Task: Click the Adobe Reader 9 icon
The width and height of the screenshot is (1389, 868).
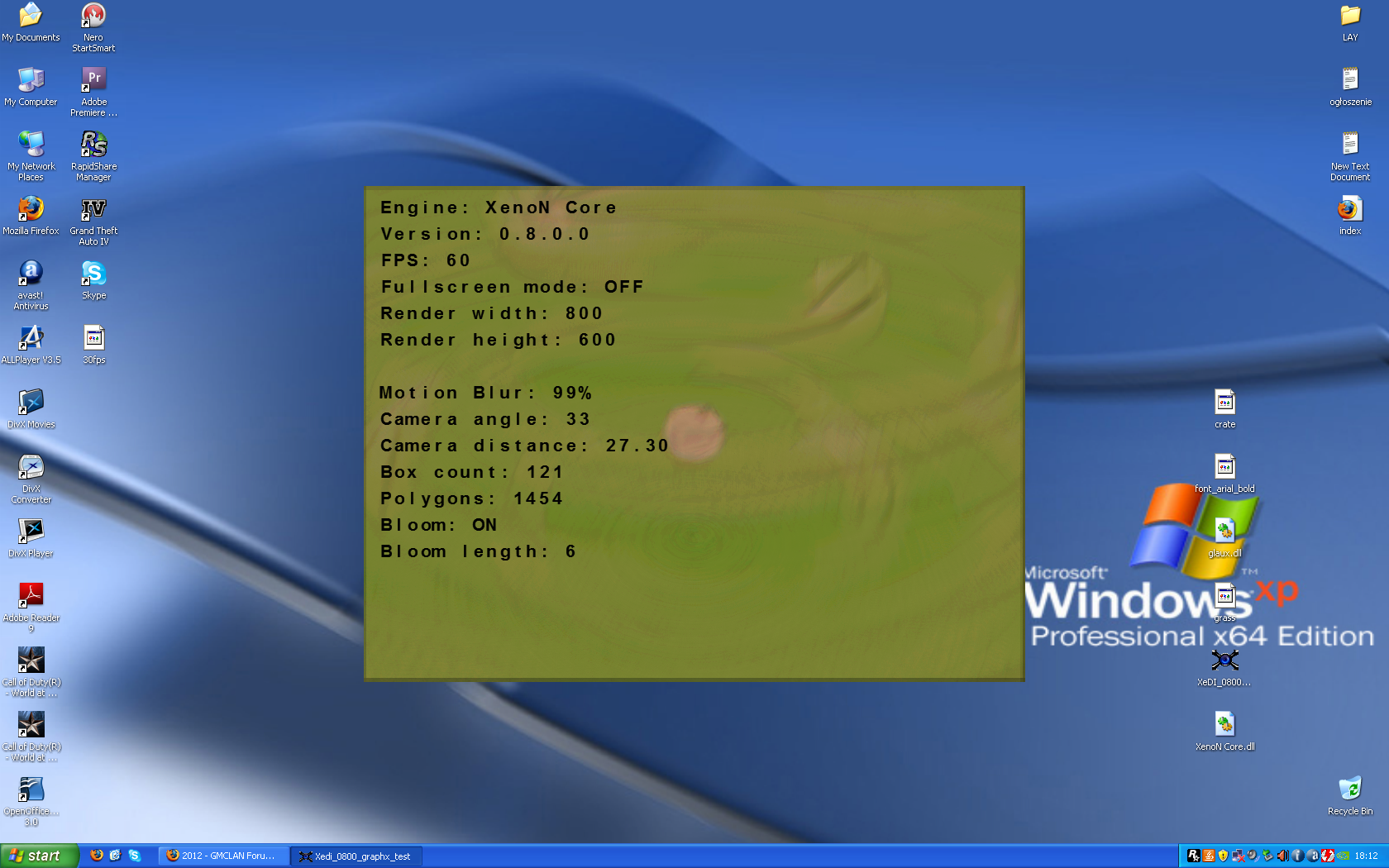Action: point(31,596)
